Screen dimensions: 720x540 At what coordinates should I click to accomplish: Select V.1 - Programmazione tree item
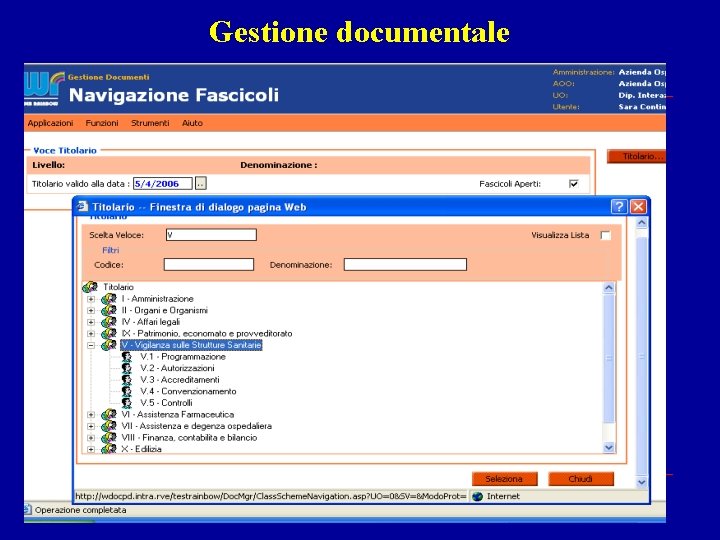[x=183, y=357]
